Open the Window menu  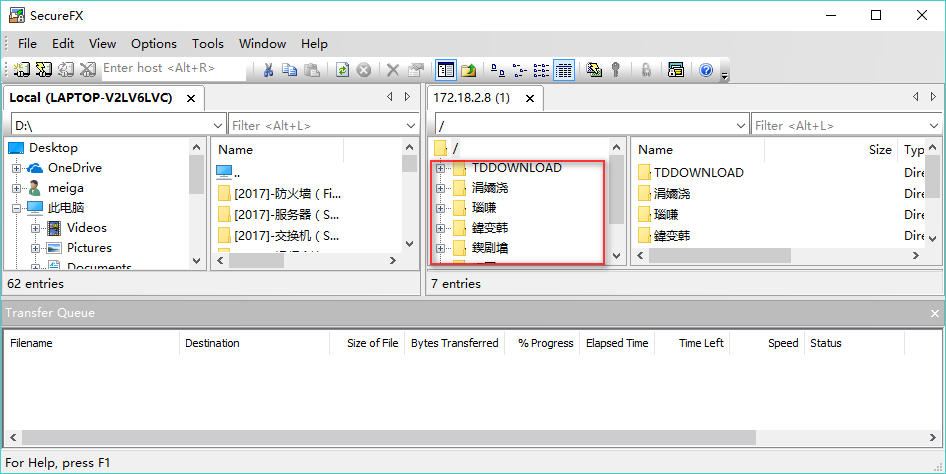point(262,43)
